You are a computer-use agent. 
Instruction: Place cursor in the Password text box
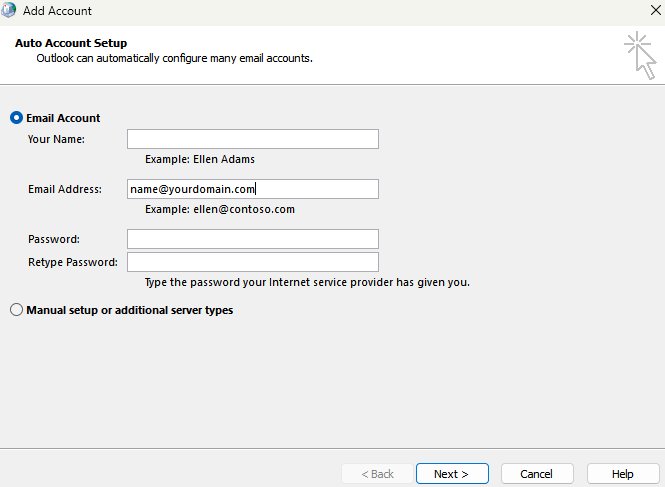pyautogui.click(x=252, y=239)
